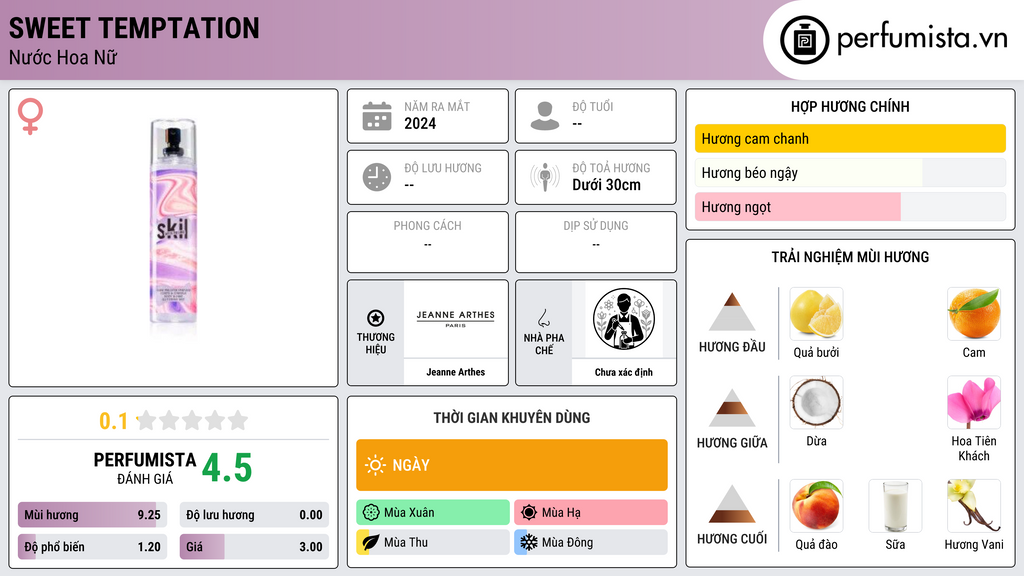Click the base-note pyramid icon for Hương Cuối

[x=732, y=504]
